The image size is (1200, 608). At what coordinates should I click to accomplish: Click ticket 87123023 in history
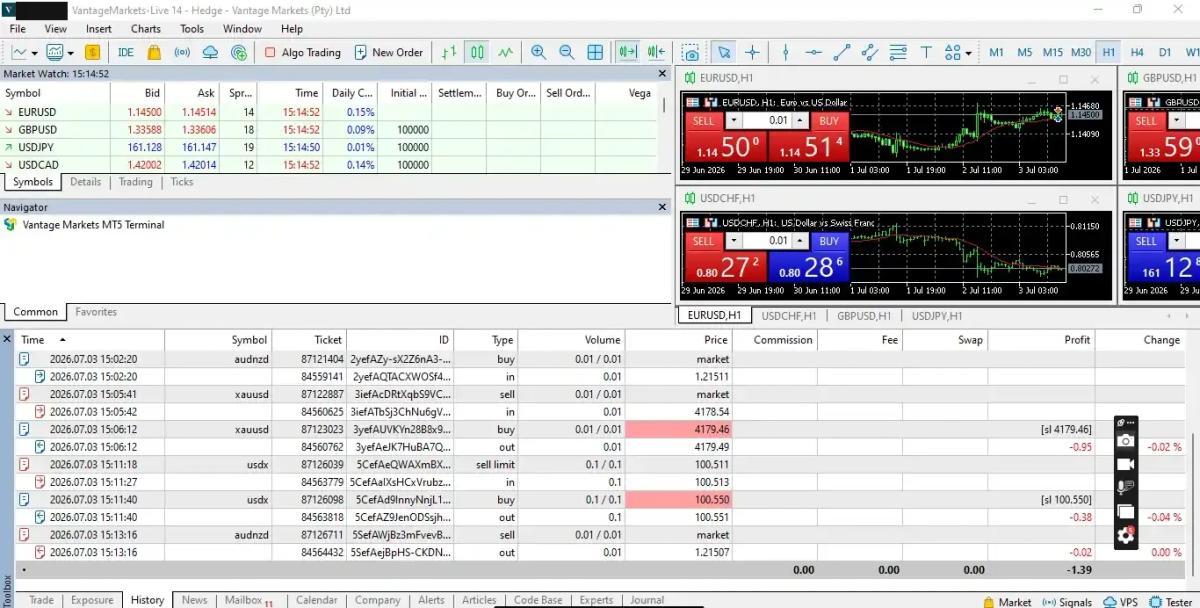322,429
